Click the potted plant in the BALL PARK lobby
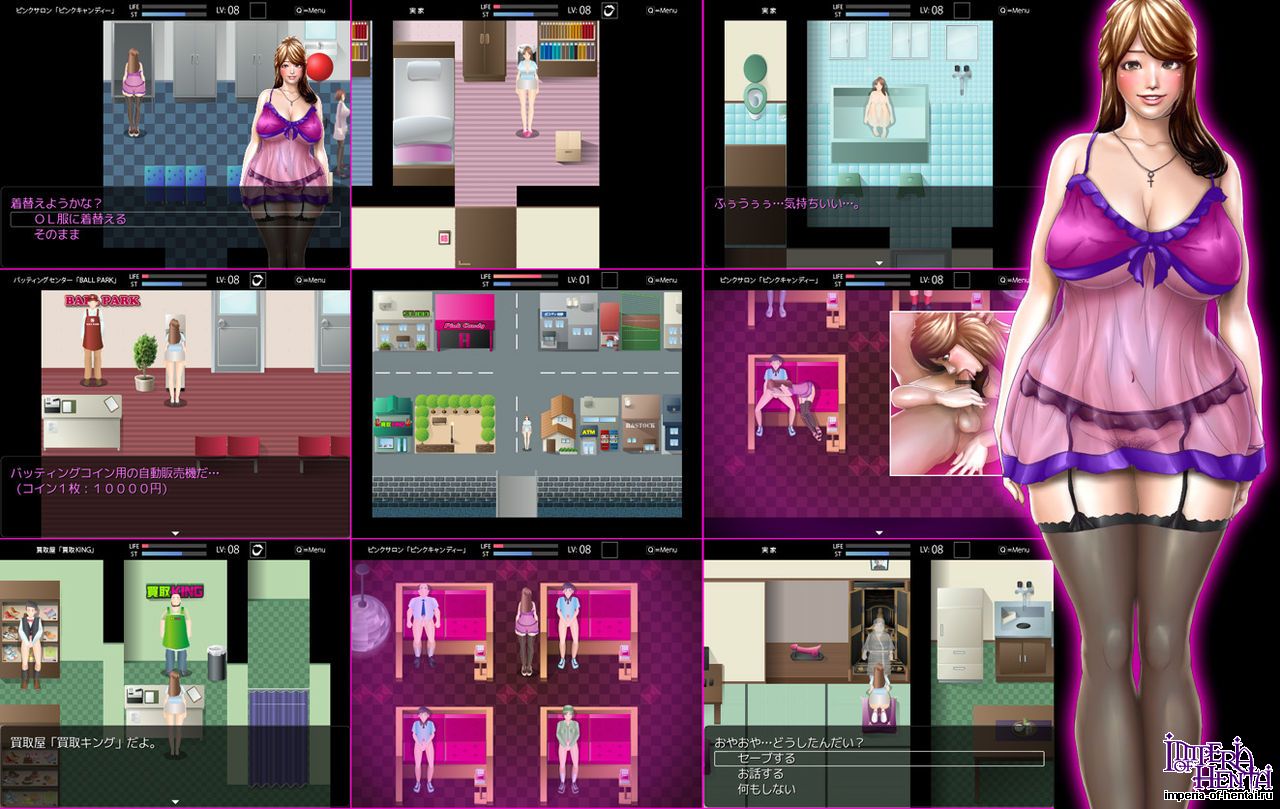Screen dimensions: 1280x809 (x=146, y=362)
